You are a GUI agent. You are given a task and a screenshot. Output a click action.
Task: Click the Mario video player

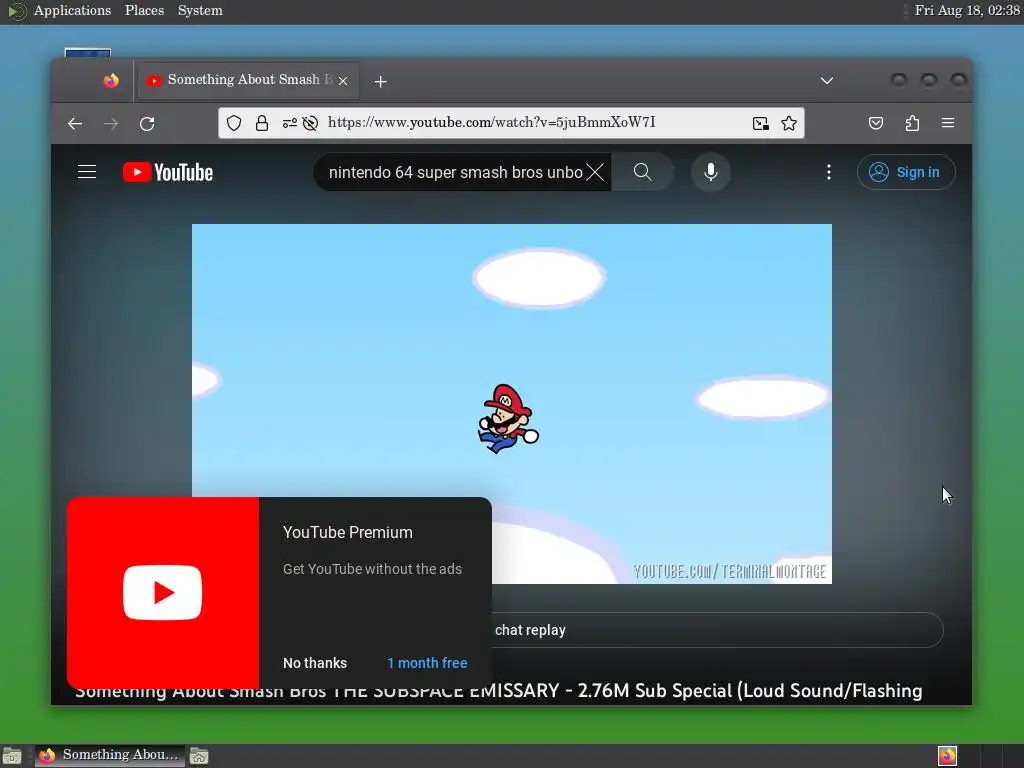(511, 404)
